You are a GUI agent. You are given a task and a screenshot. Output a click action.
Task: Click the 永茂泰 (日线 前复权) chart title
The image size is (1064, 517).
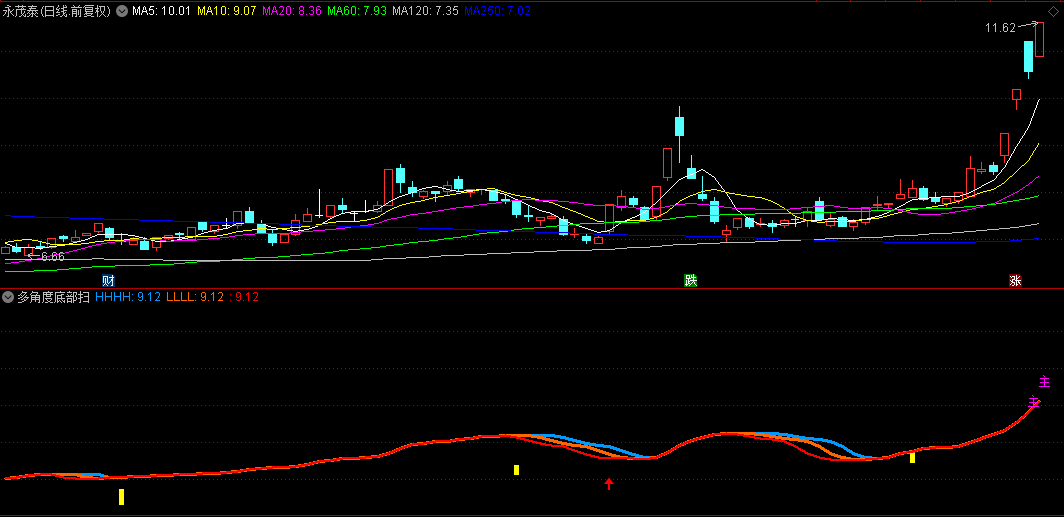click(56, 11)
